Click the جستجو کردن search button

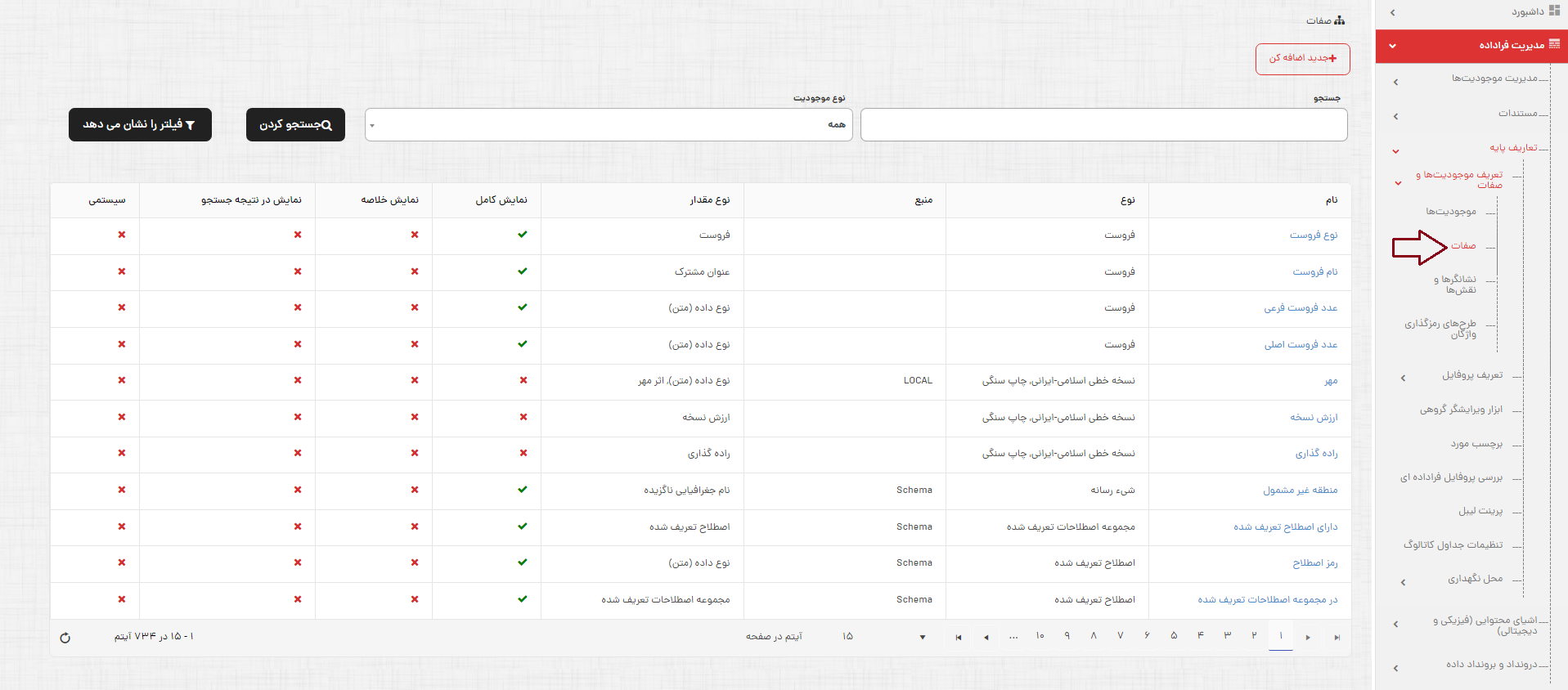[295, 125]
